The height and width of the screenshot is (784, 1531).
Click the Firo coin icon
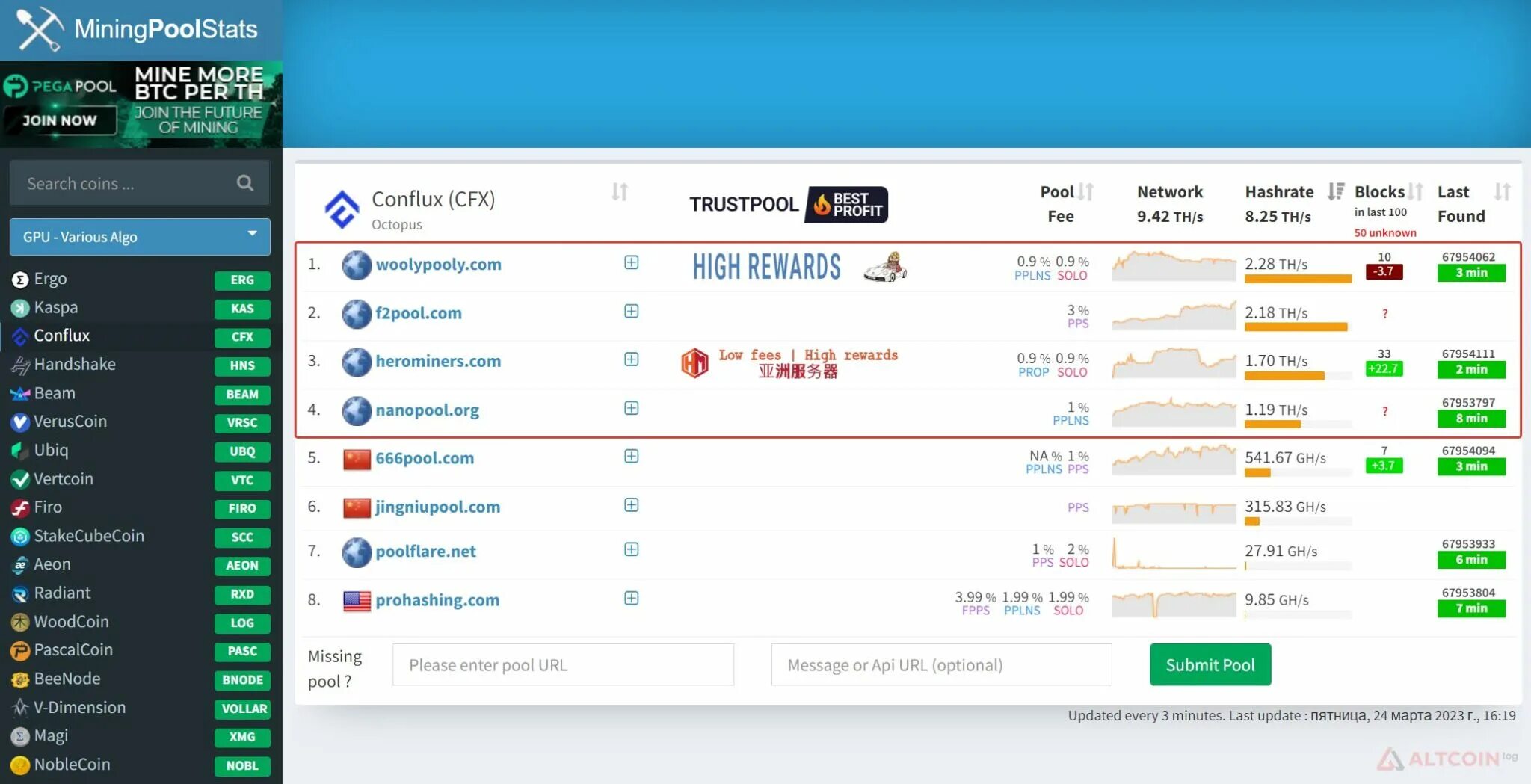[20, 508]
